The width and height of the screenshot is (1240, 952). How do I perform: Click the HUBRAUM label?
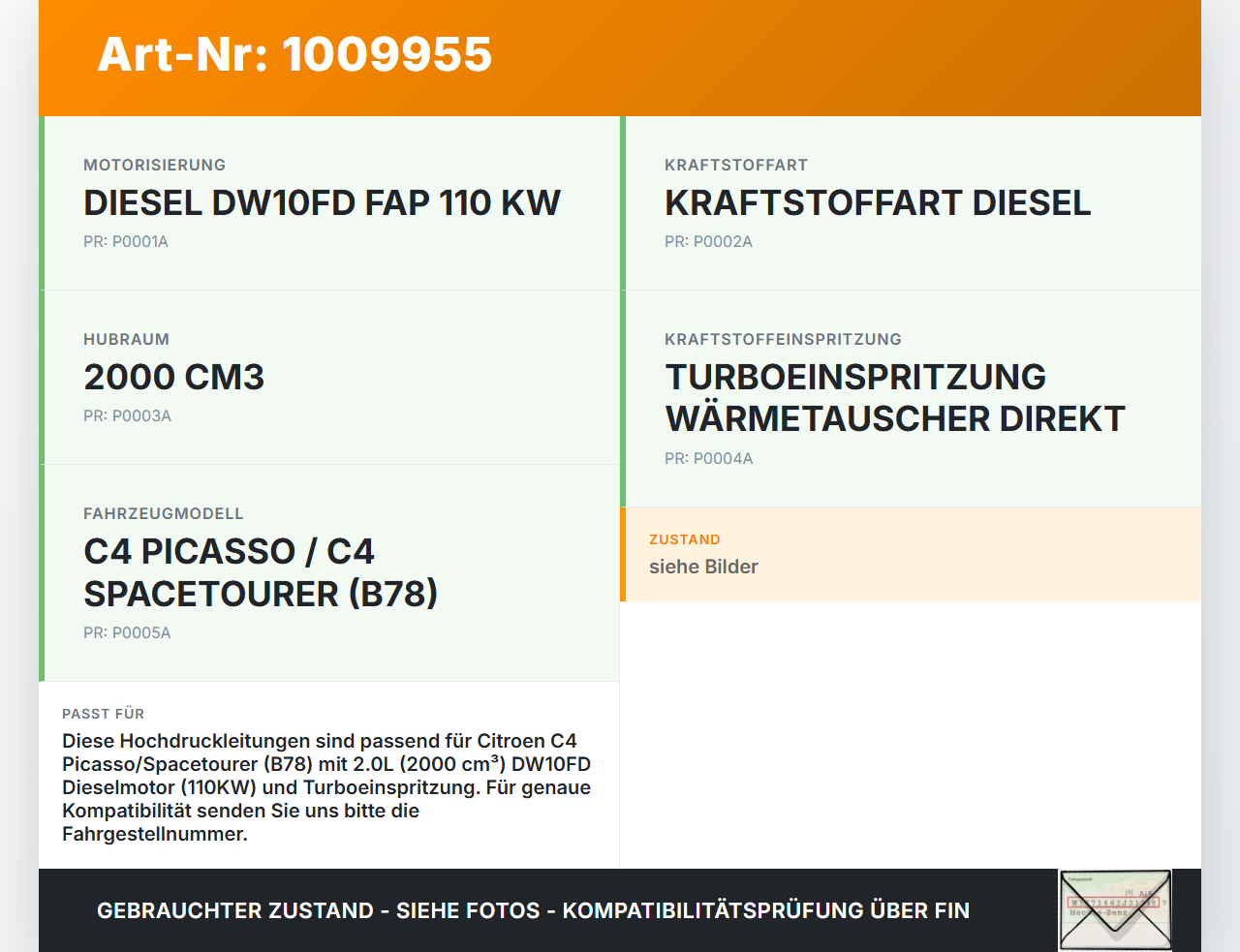[126, 340]
